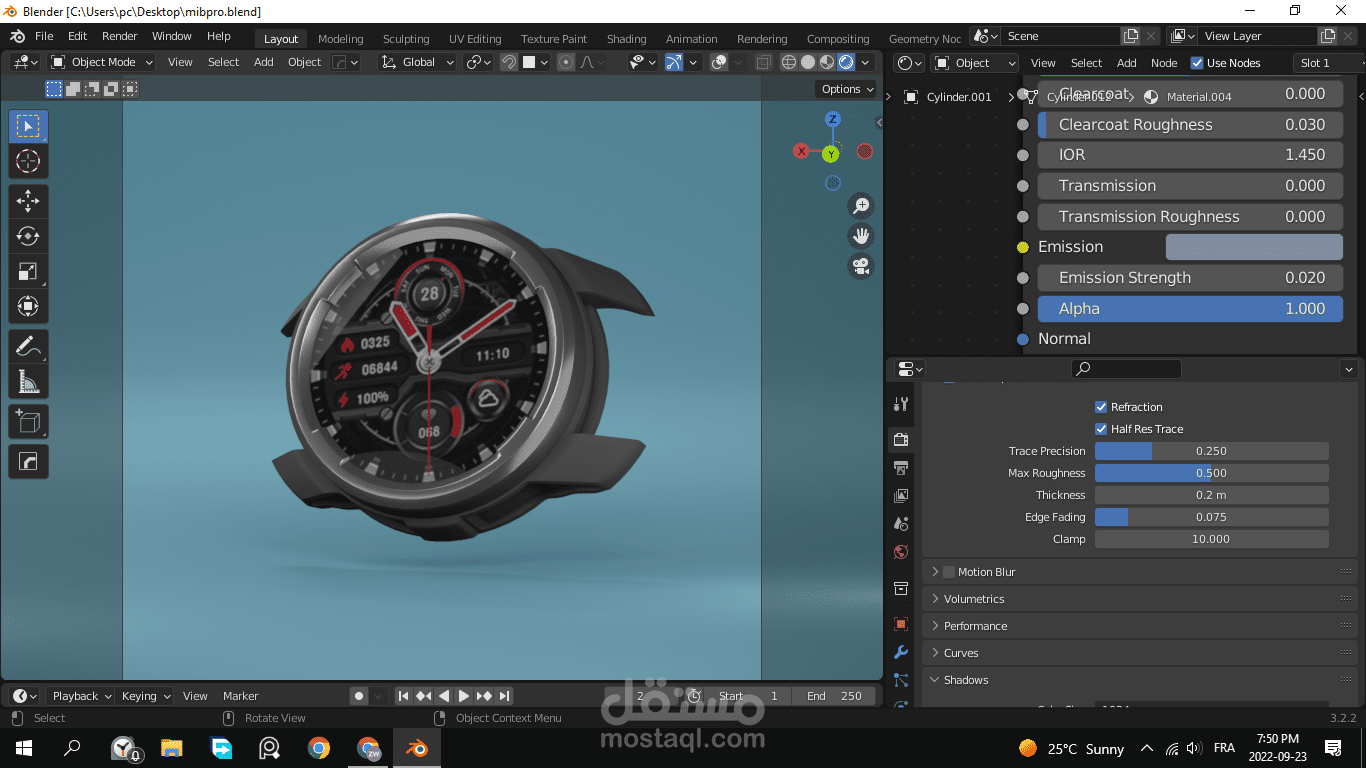Click the viewport zoom magnifier gizmo
1366x768 pixels.
[x=860, y=206]
